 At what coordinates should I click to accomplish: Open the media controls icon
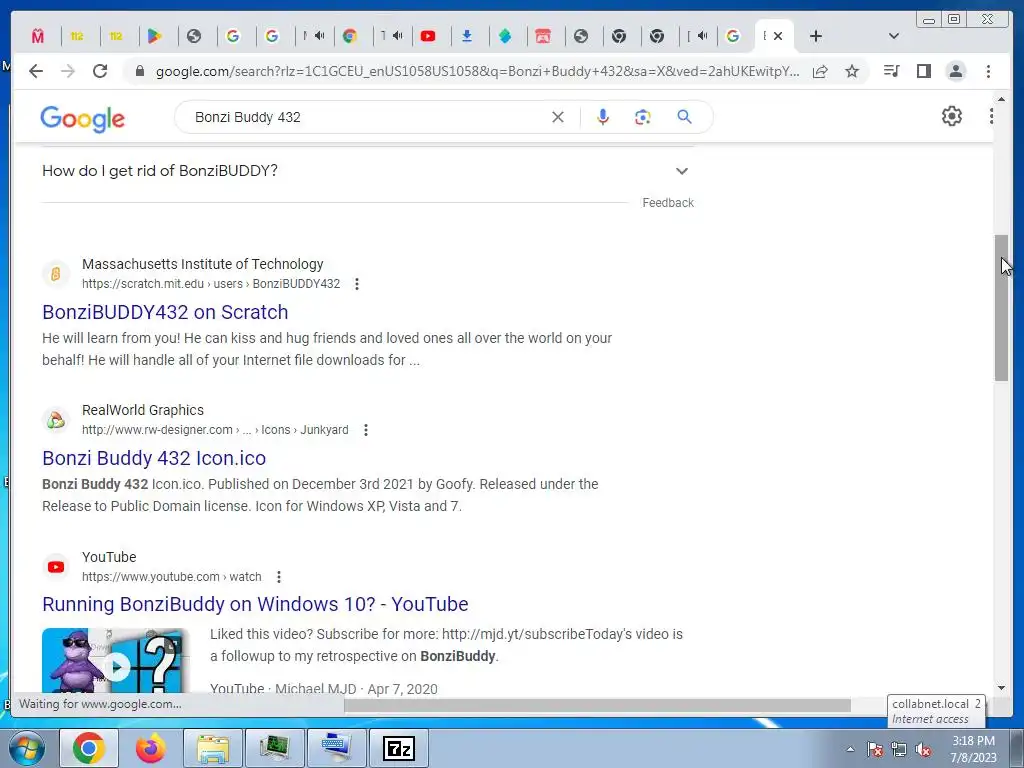(891, 71)
